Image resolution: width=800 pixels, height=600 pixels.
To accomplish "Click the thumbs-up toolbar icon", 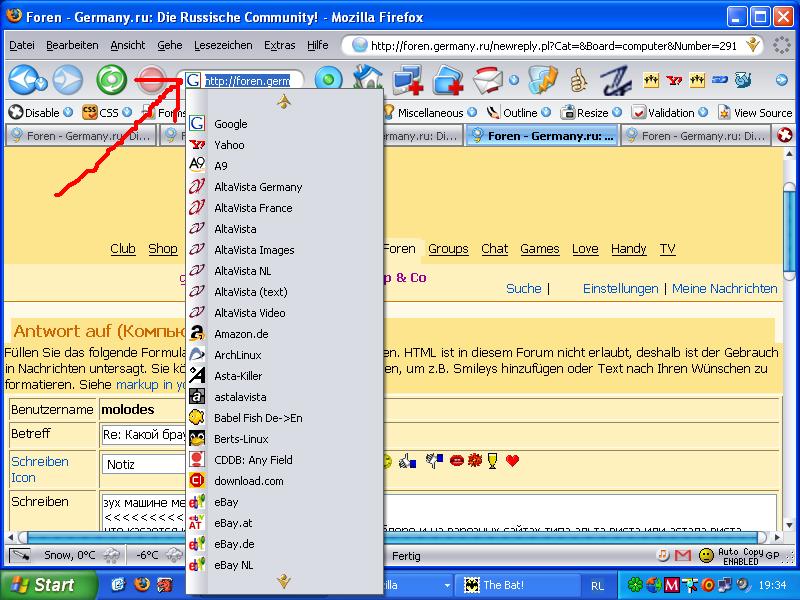I will pos(578,80).
